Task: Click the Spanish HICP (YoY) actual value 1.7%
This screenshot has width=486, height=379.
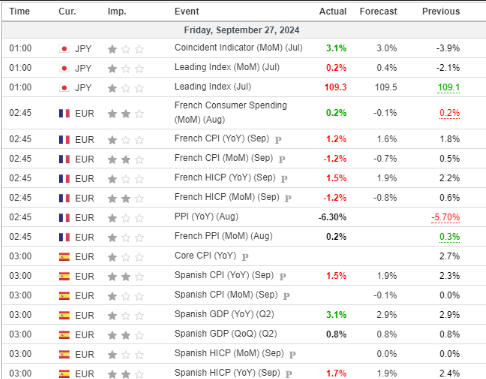Action: point(336,373)
